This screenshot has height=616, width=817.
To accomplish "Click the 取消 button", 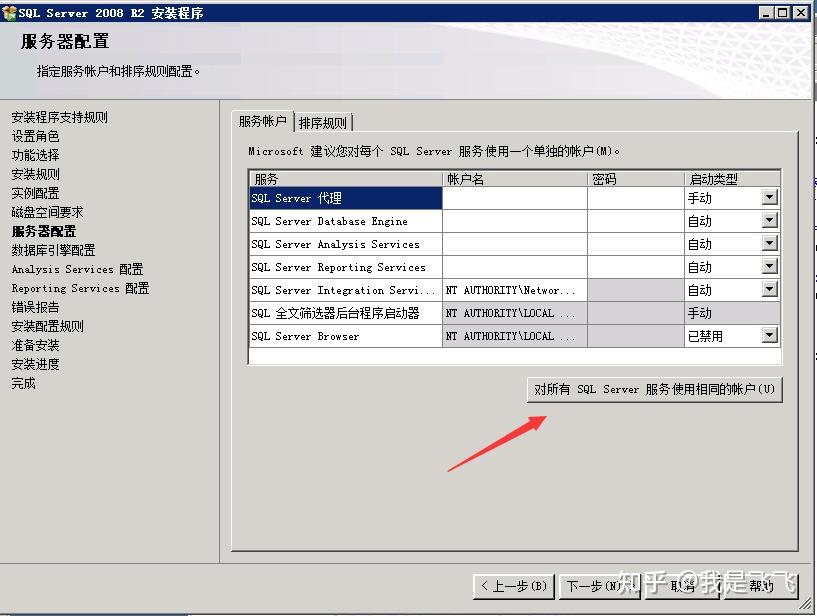I will 682,588.
